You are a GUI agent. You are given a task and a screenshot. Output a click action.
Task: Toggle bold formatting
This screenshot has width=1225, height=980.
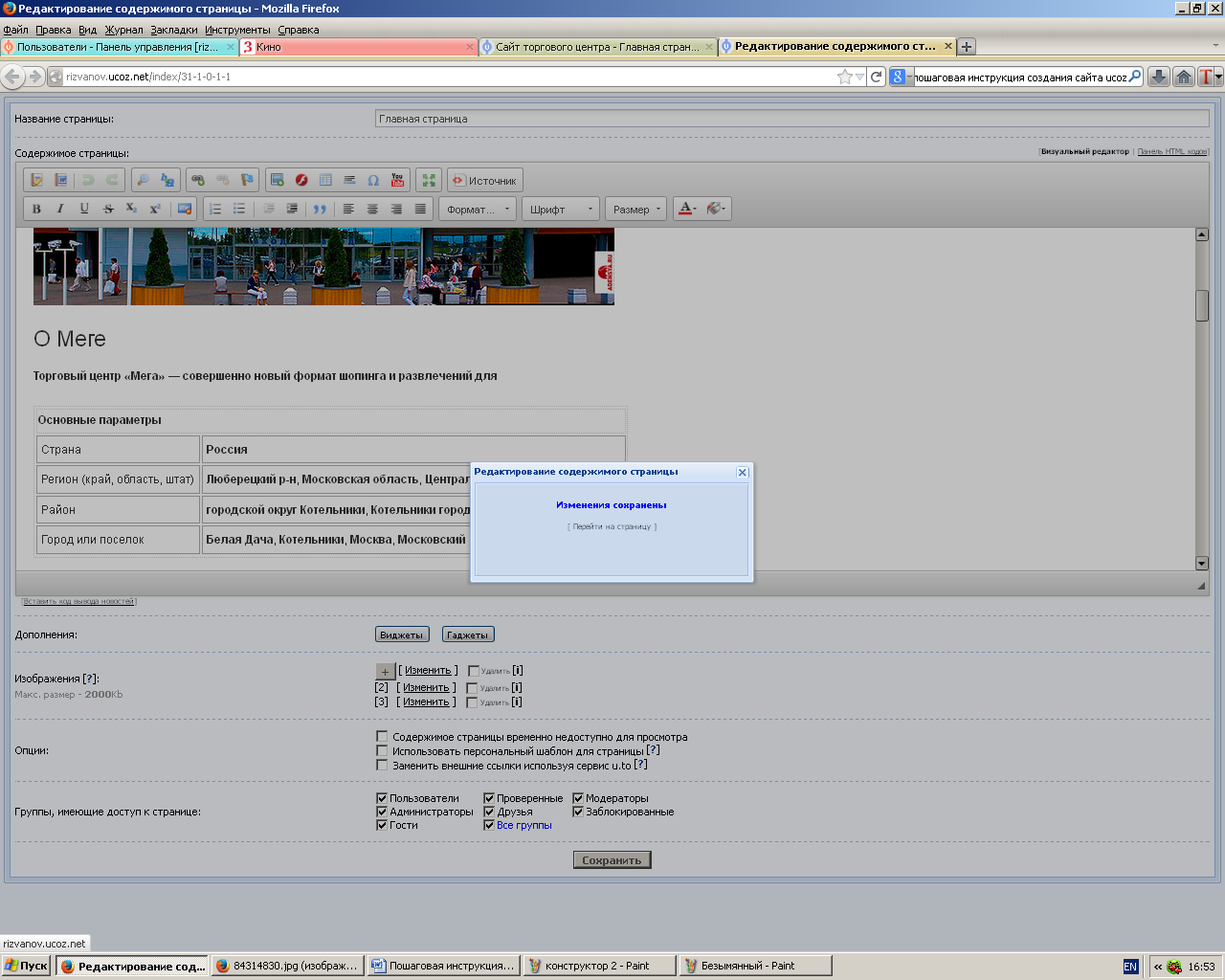(x=36, y=209)
